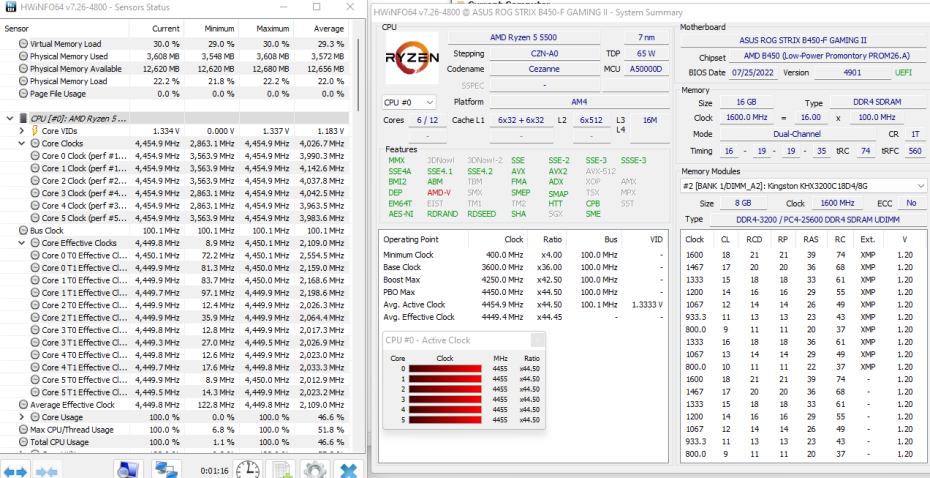Screen dimensions: 930x478
Task: Click the Average column header
Action: (321, 28)
